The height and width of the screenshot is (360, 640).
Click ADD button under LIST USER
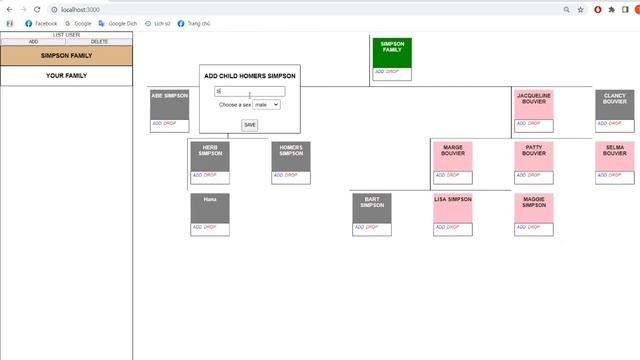tap(33, 42)
